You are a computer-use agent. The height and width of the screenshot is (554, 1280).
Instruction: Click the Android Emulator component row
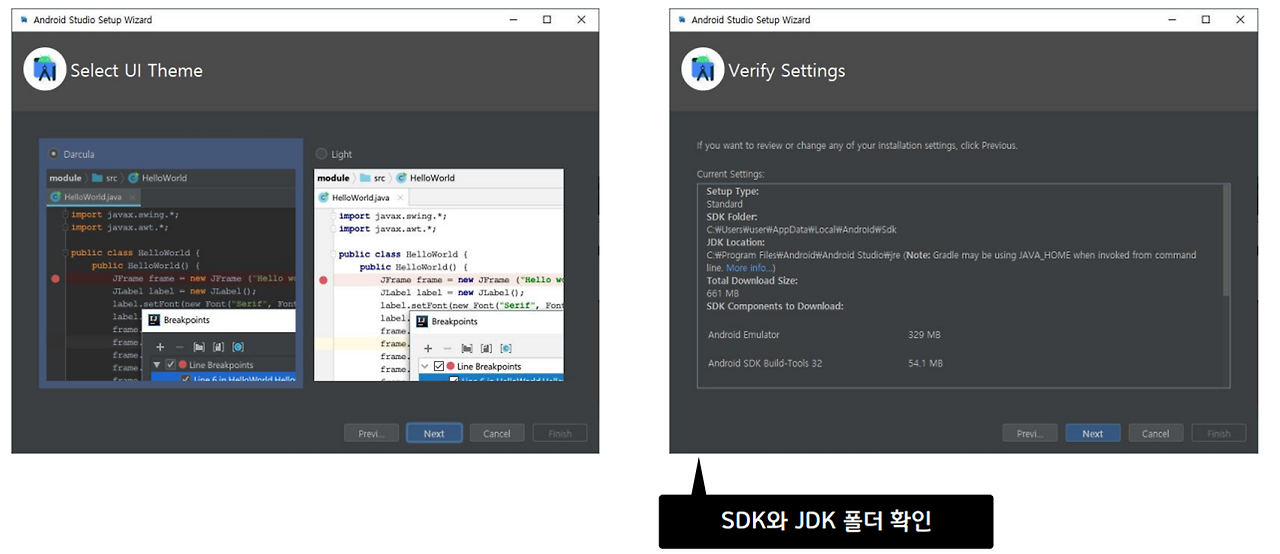[825, 335]
